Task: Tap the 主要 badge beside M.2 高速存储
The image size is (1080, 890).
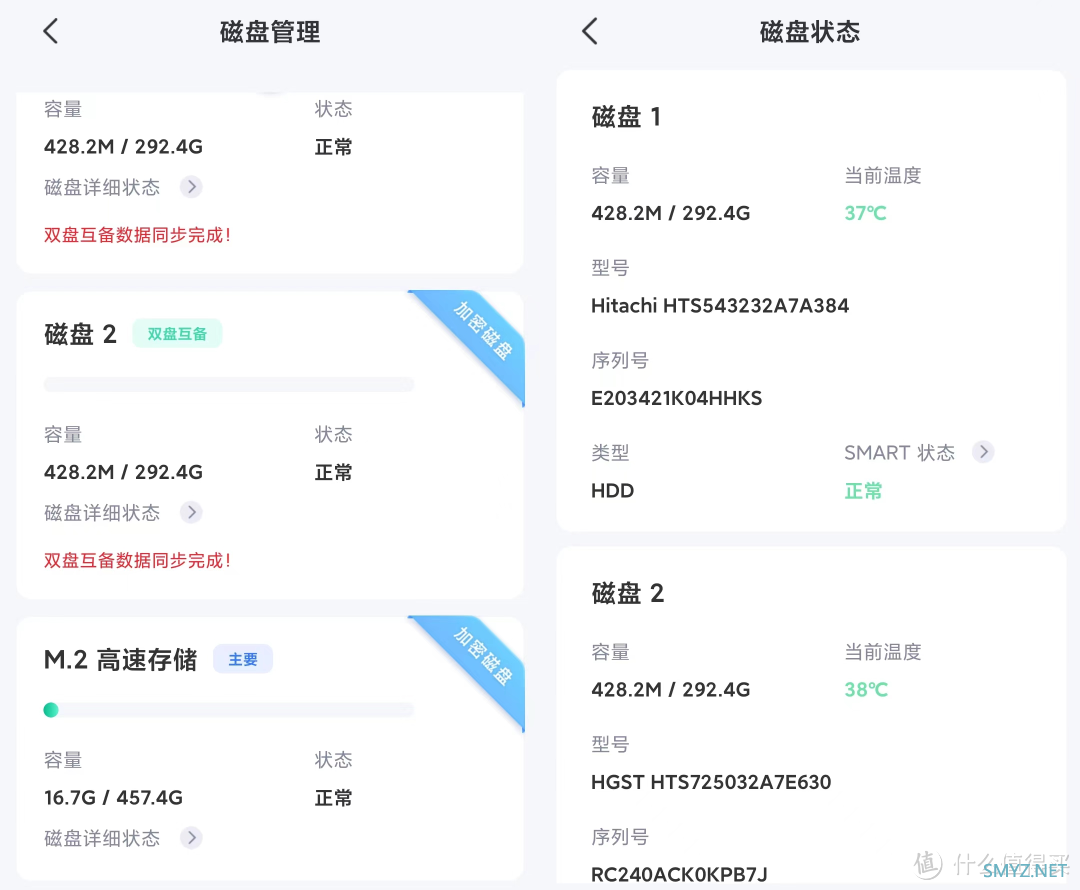Action: coord(242,659)
